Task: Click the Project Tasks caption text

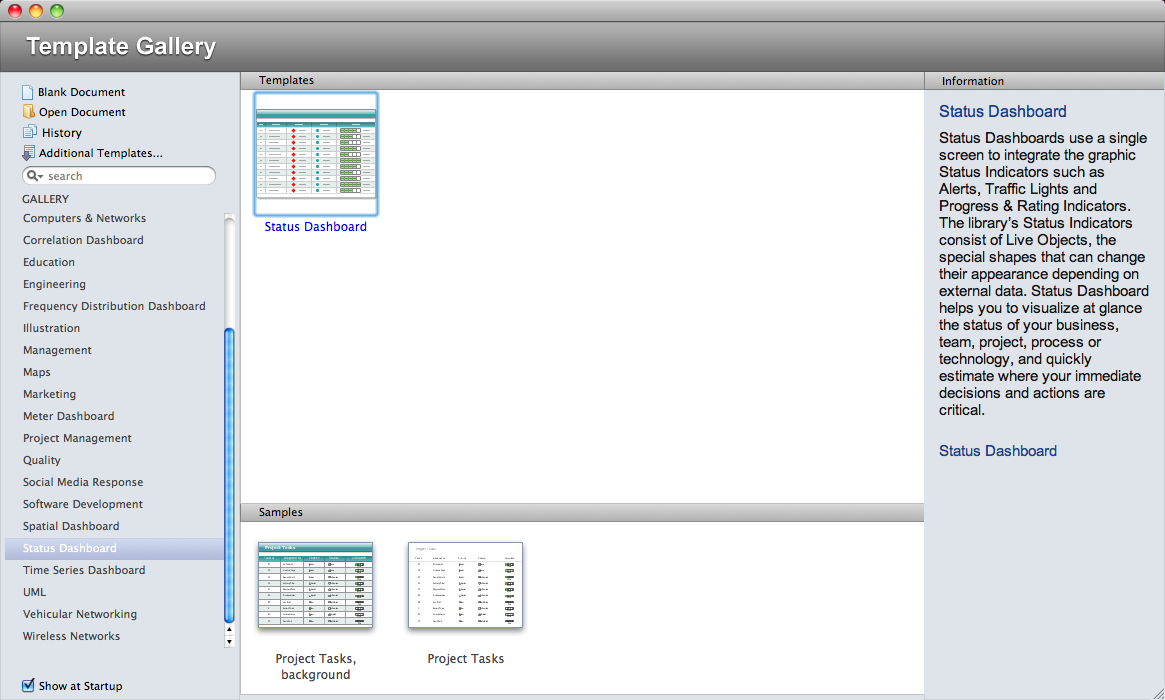Action: [465, 658]
